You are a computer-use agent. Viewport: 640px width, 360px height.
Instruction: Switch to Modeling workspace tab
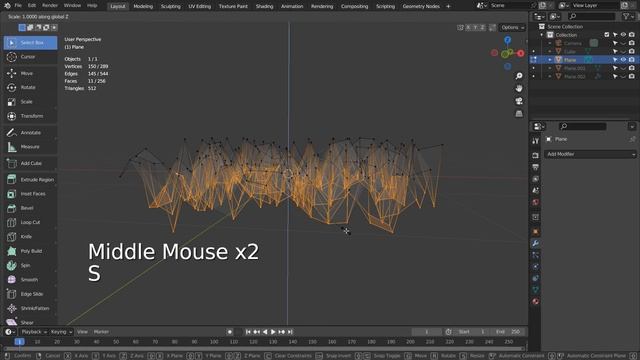143,6
